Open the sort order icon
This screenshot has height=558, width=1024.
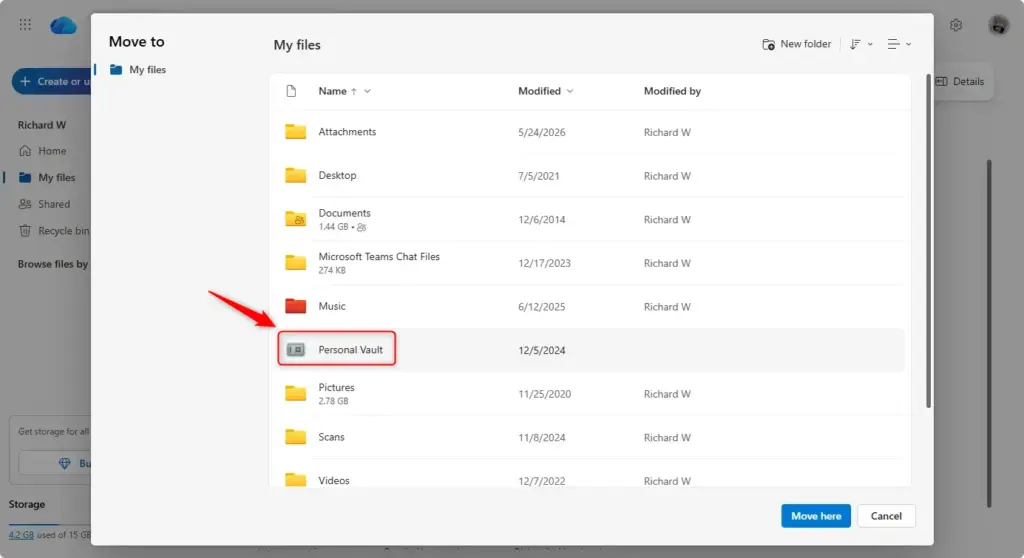(855, 44)
